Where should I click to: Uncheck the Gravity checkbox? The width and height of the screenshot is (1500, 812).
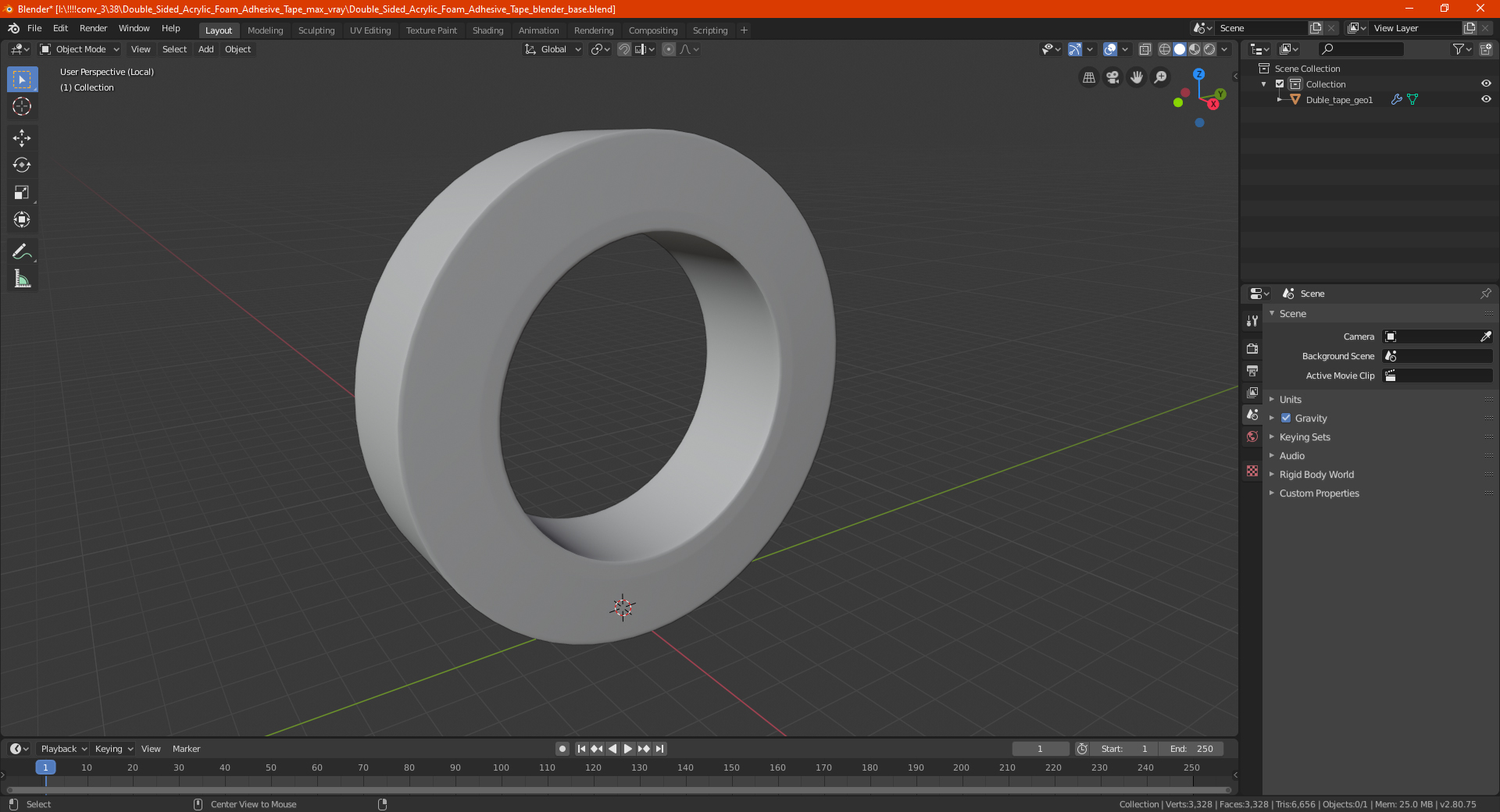pos(1286,418)
